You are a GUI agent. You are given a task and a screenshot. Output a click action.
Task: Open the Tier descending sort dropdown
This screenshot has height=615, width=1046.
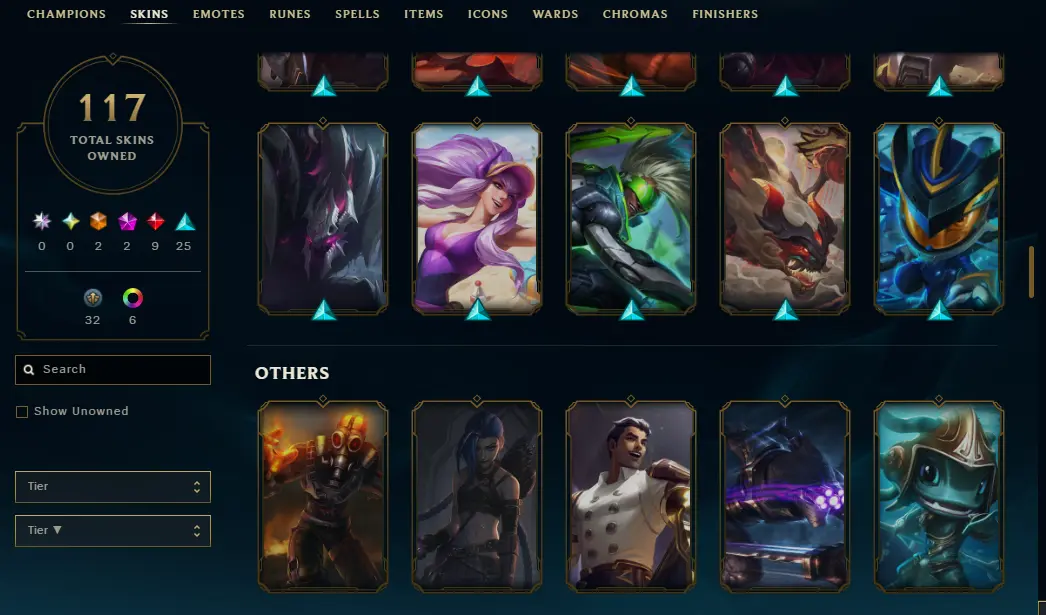[113, 530]
